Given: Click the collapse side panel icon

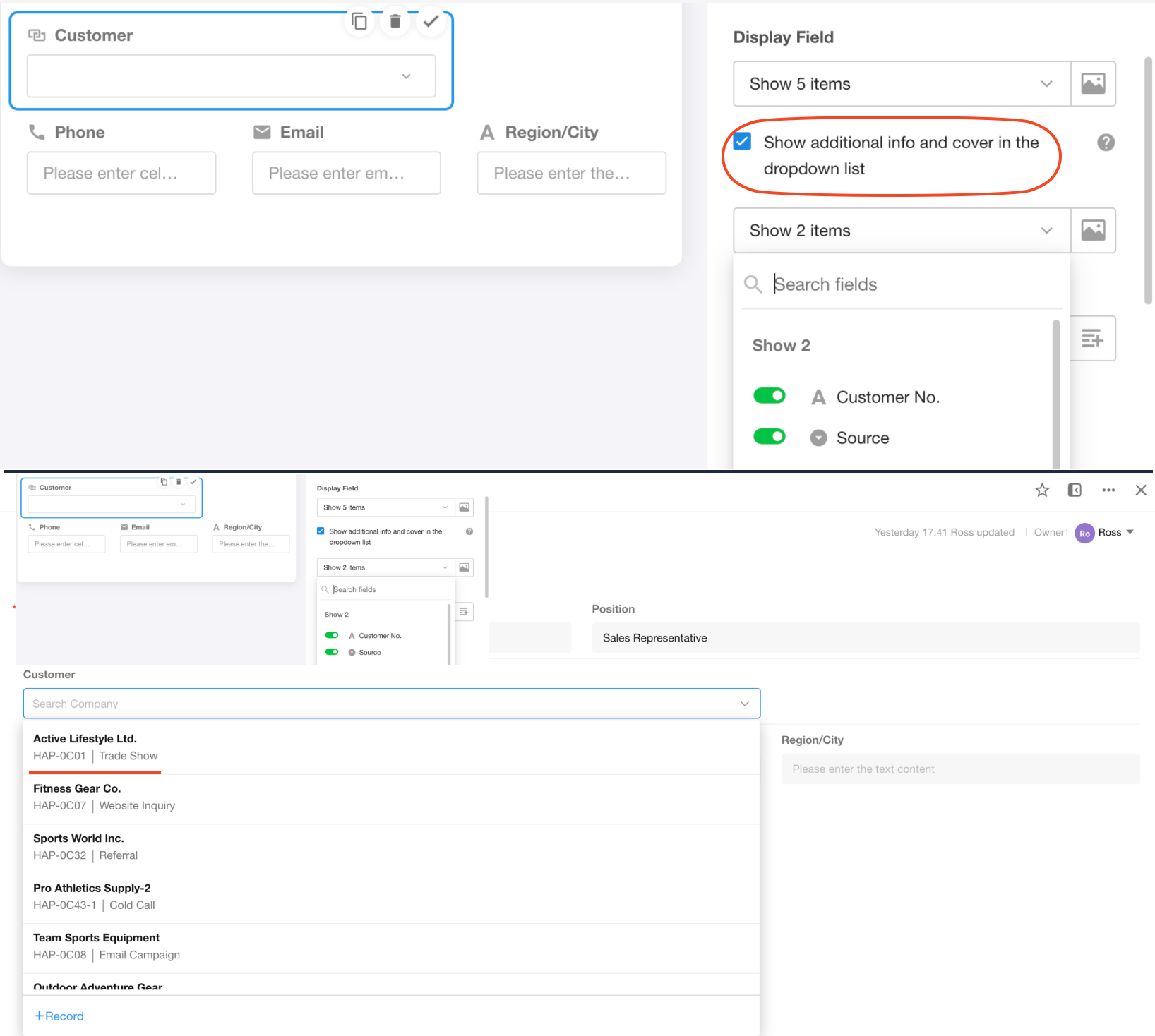Looking at the screenshot, I should [1075, 490].
